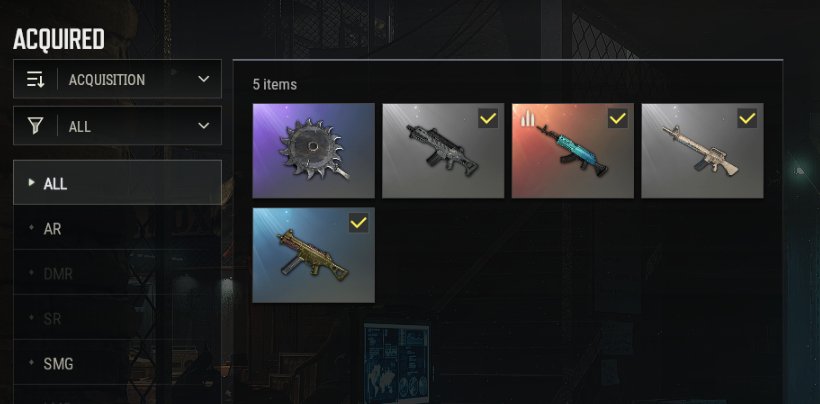The height and width of the screenshot is (404, 820).
Task: Click the sort order icon
Action: click(36, 79)
